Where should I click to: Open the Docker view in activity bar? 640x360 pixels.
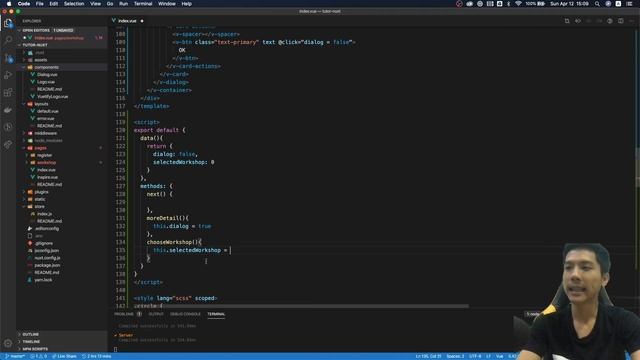[x=8, y=110]
